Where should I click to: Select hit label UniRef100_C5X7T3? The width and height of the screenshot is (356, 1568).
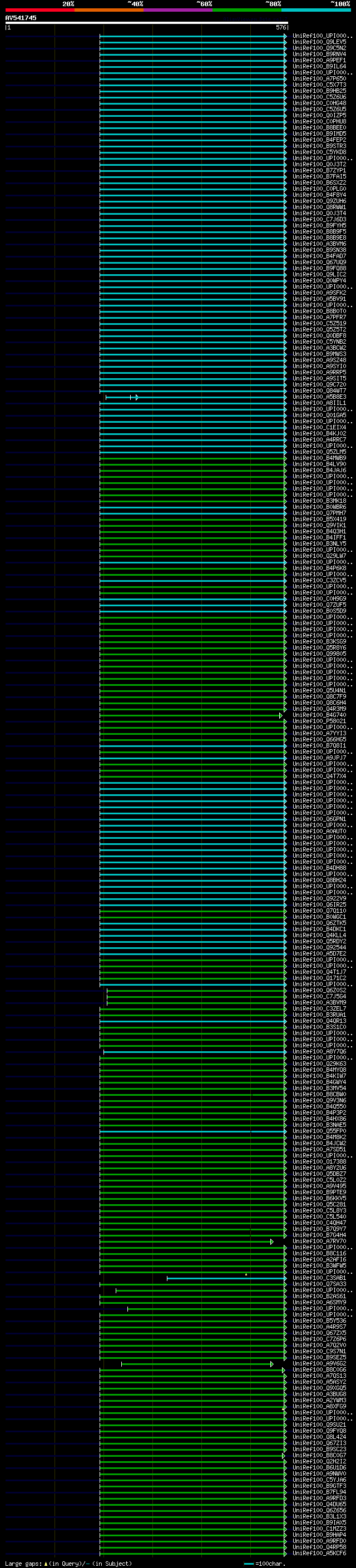click(x=319, y=85)
